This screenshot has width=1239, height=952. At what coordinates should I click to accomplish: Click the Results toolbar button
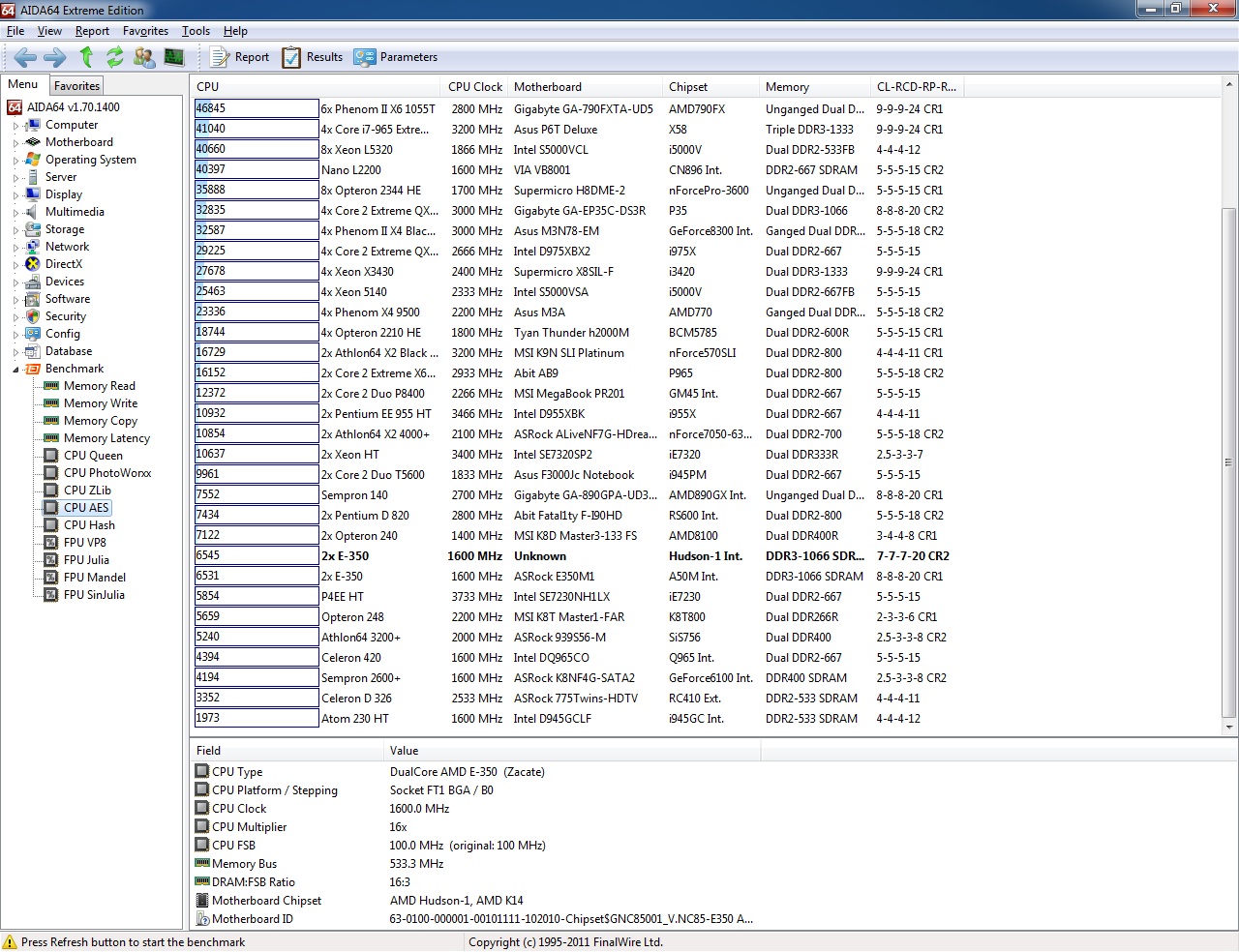[x=313, y=57]
